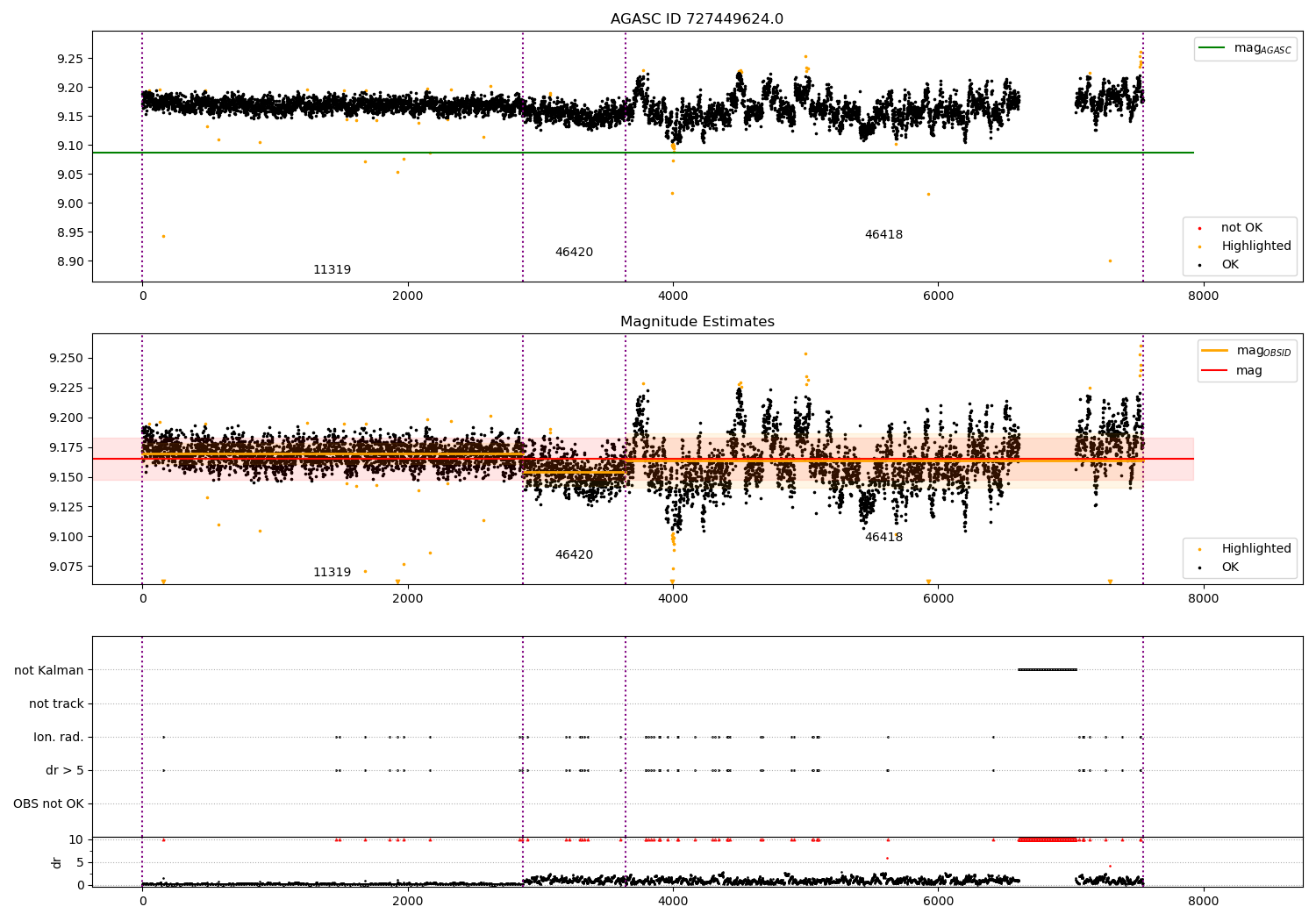Click the "9.25" tick on the top plot's y-axis
This screenshot has height=921, width=1316.
(70, 59)
